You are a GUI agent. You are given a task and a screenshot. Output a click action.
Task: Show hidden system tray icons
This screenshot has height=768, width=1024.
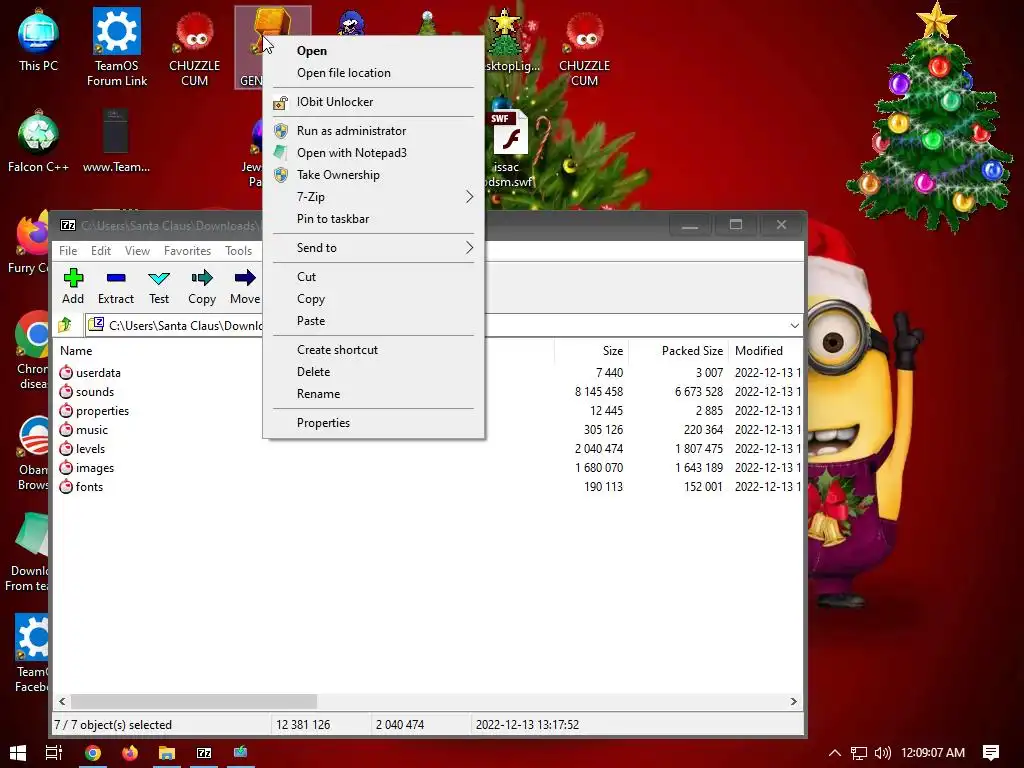tap(835, 753)
